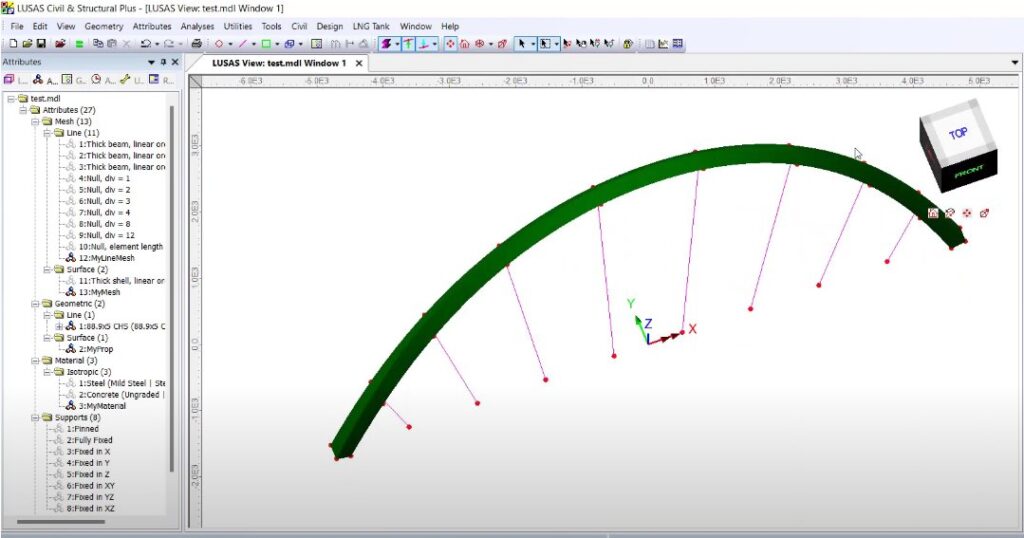The image size is (1024, 538).
Task: Select the cursor selection tool
Action: click(521, 44)
